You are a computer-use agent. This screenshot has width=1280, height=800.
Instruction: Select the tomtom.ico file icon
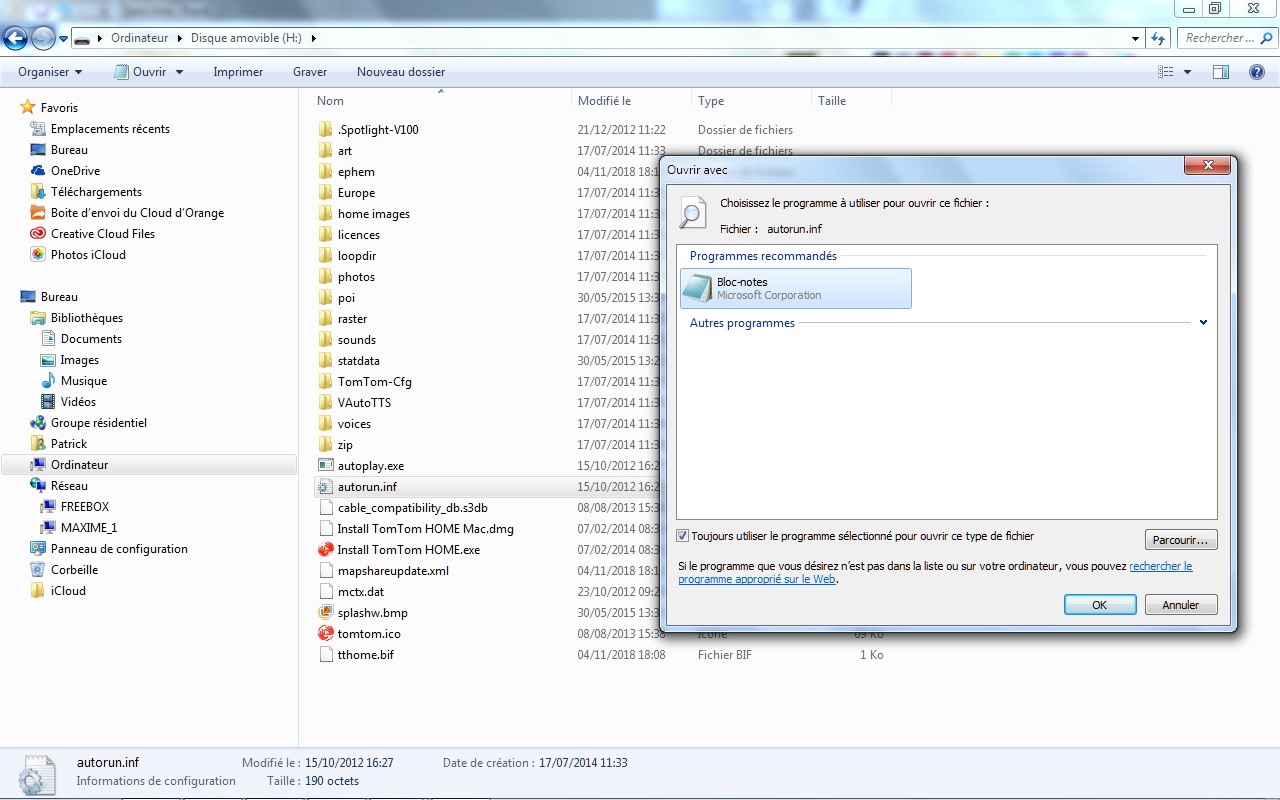325,634
